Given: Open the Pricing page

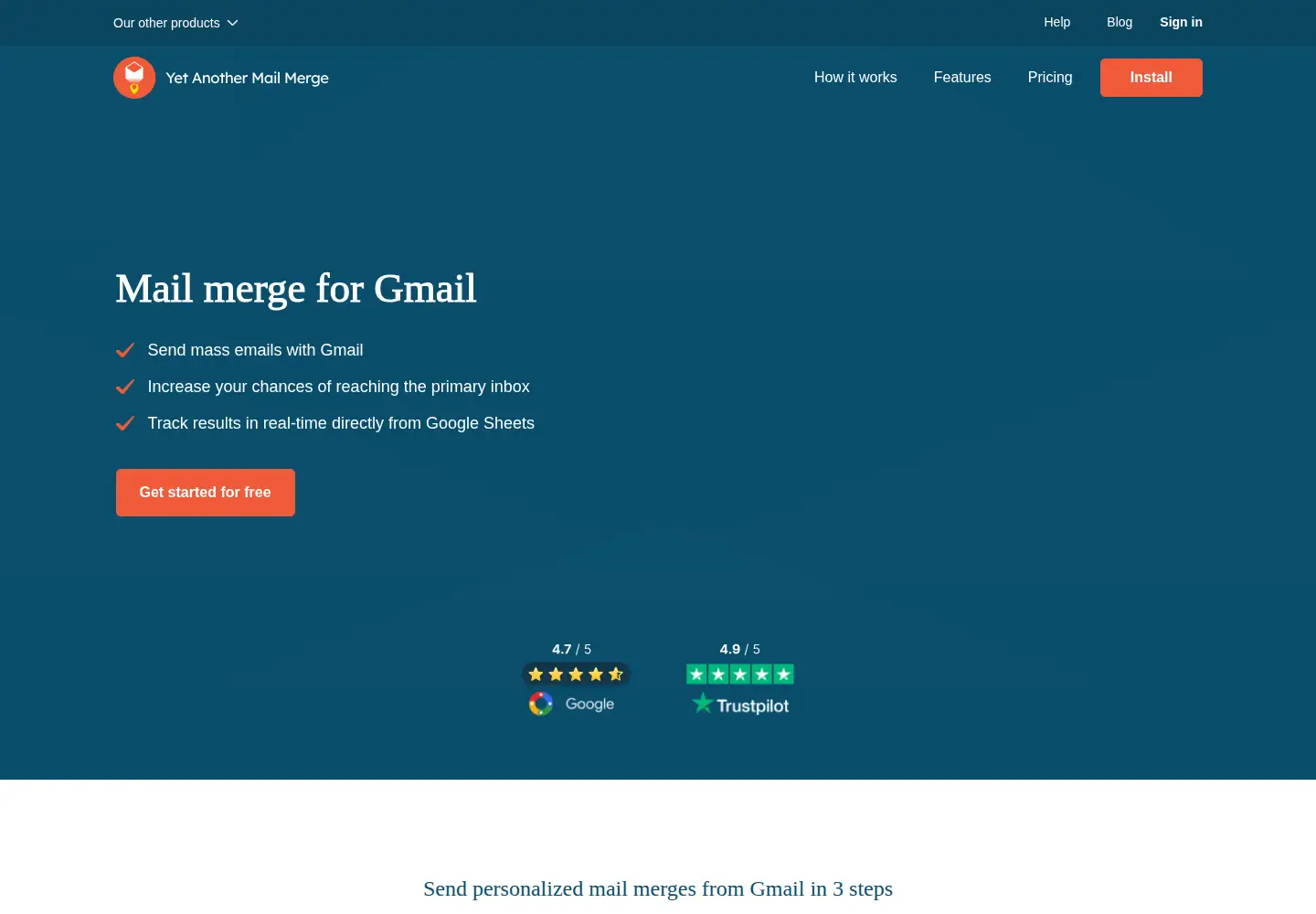Looking at the screenshot, I should pos(1050,78).
